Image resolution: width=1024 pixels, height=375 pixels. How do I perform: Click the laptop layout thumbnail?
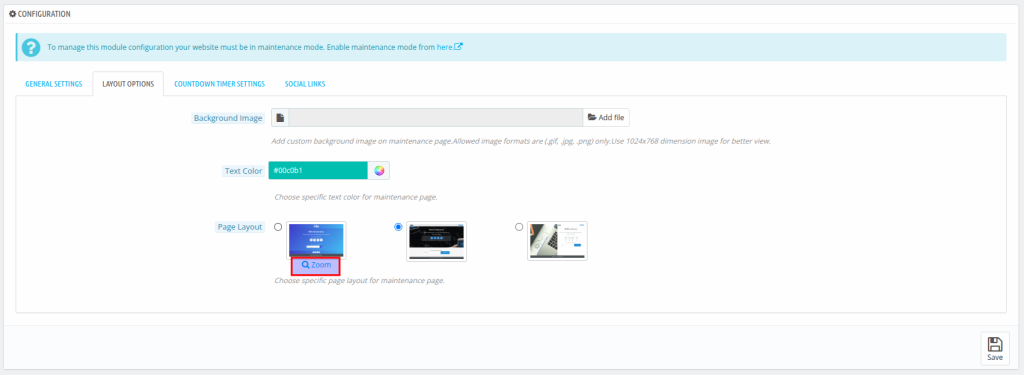pos(557,241)
